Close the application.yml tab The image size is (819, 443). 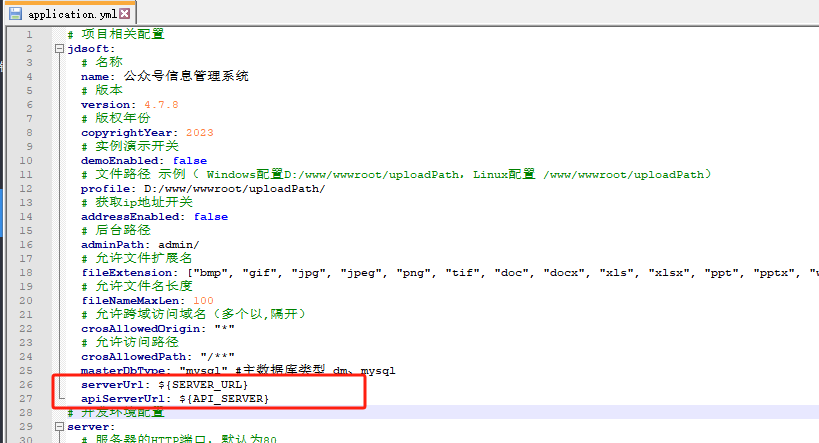pyautogui.click(x=127, y=15)
